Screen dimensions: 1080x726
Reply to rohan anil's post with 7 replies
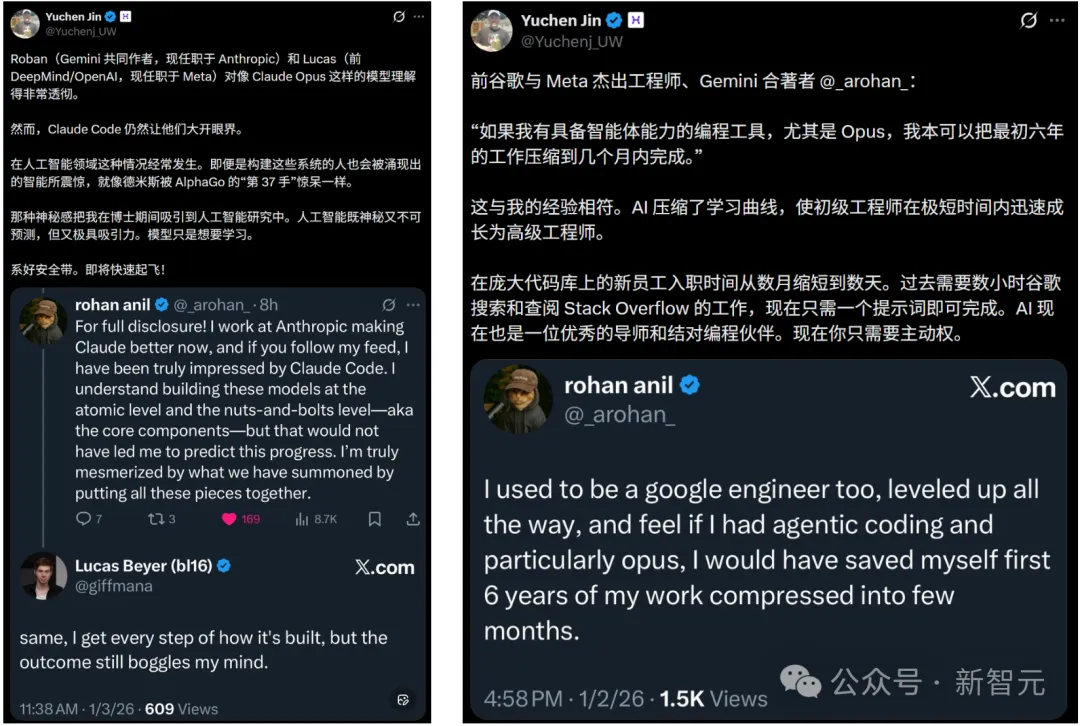(x=83, y=519)
